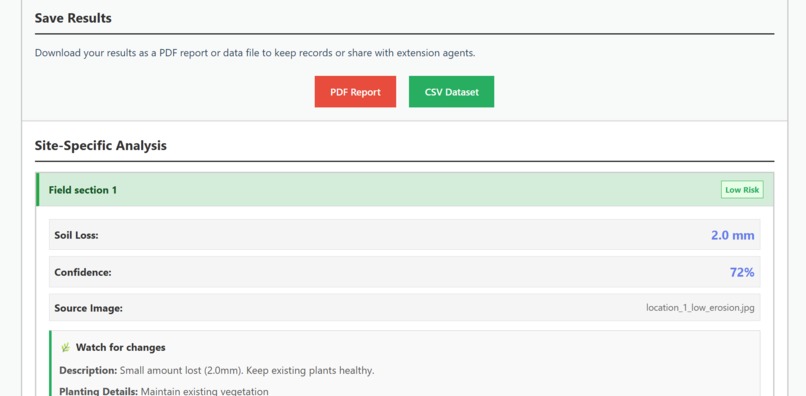Click the Site-Specific Analysis heading
The image size is (806, 396).
(x=101, y=146)
